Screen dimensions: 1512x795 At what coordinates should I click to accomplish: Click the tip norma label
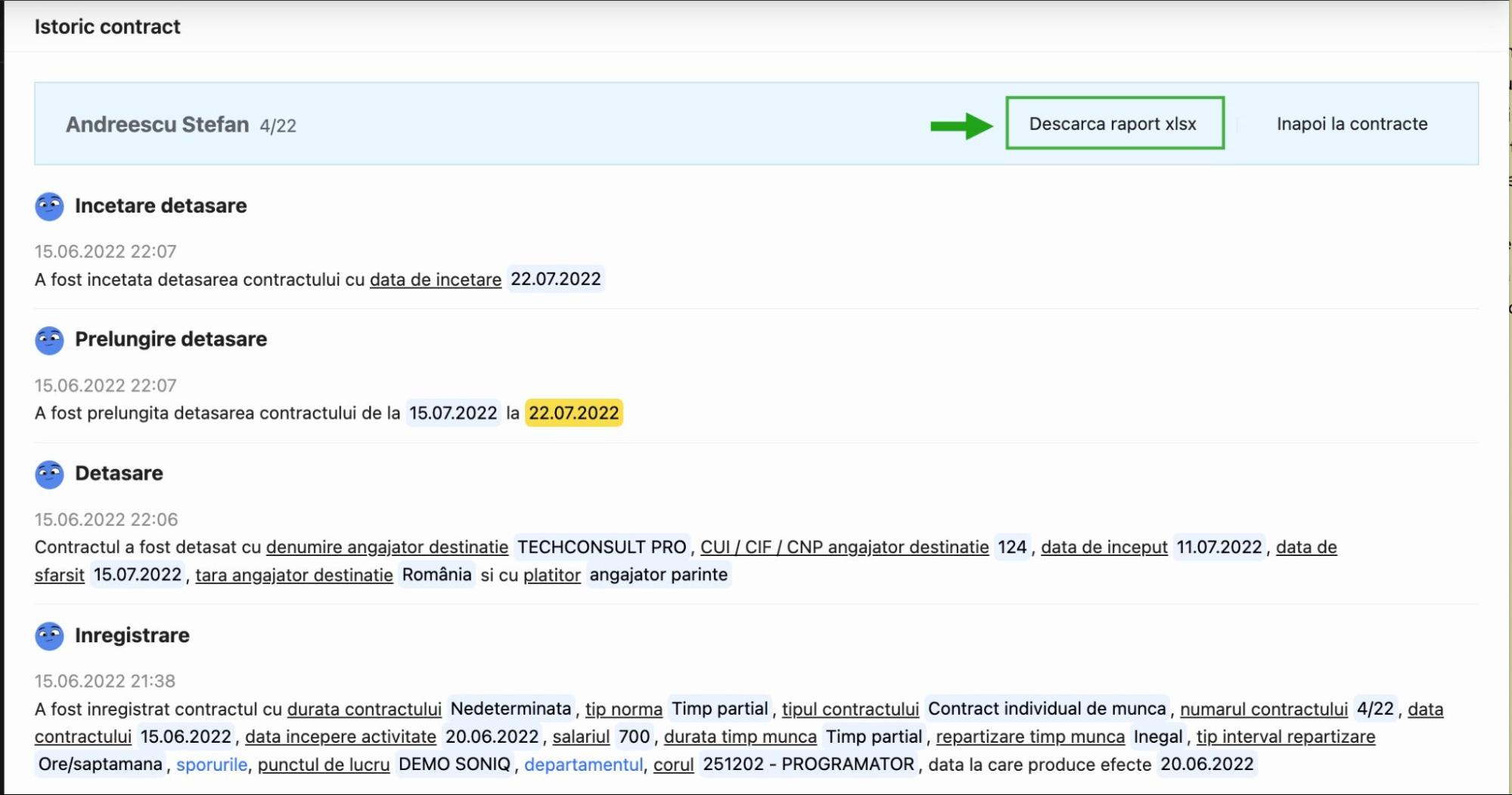[x=624, y=709]
